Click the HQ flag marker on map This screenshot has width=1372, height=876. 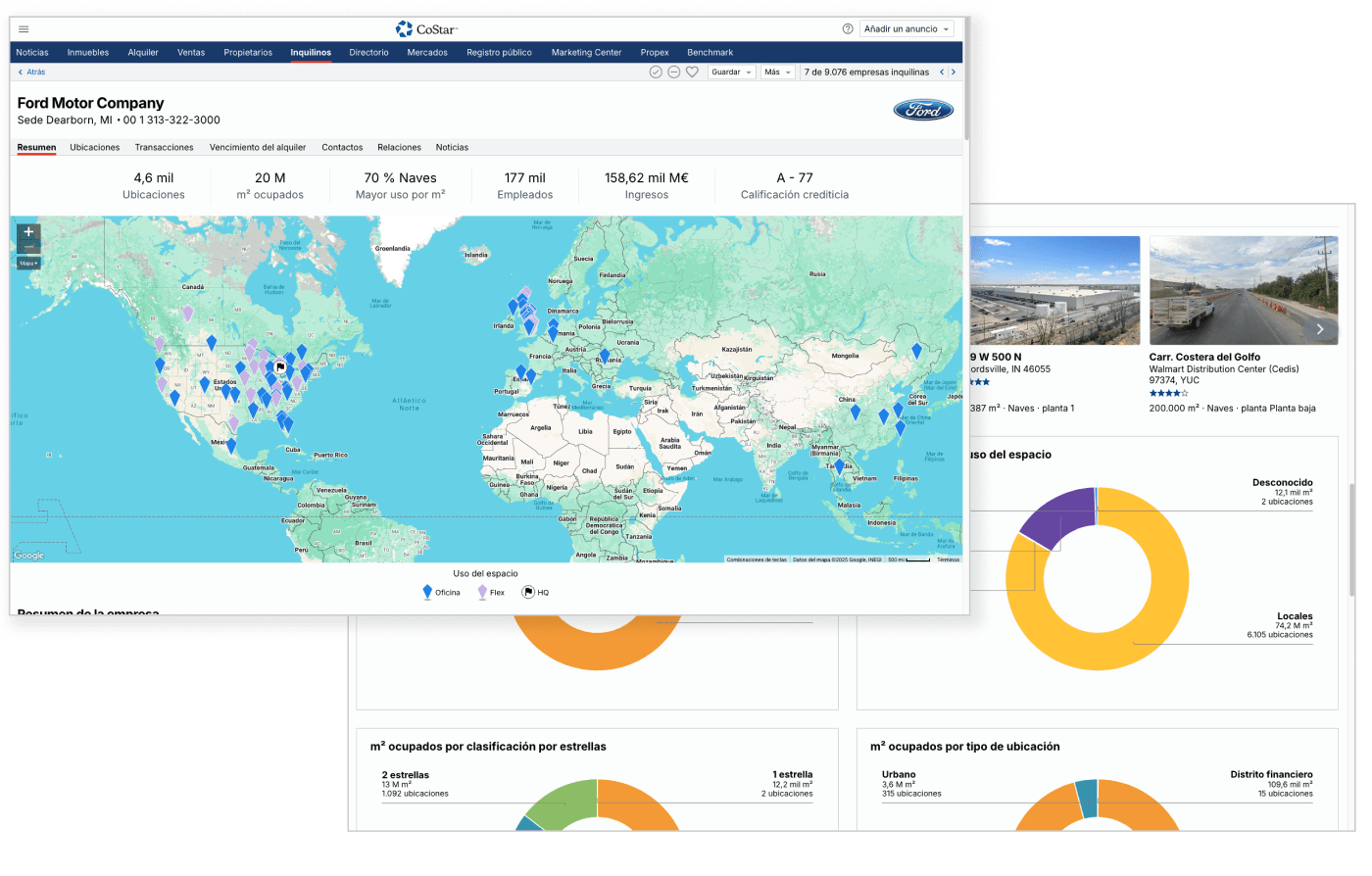coord(280,367)
